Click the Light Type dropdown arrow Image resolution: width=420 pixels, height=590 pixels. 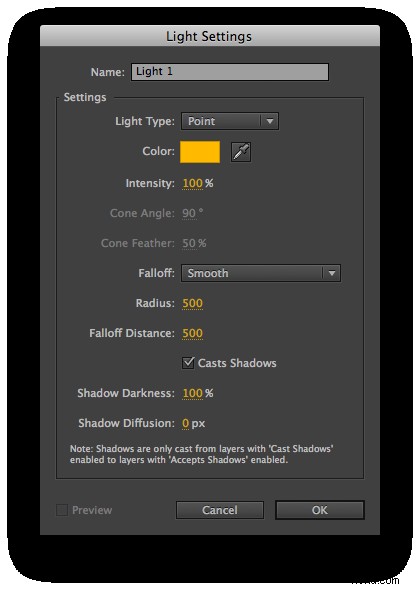pyautogui.click(x=270, y=121)
